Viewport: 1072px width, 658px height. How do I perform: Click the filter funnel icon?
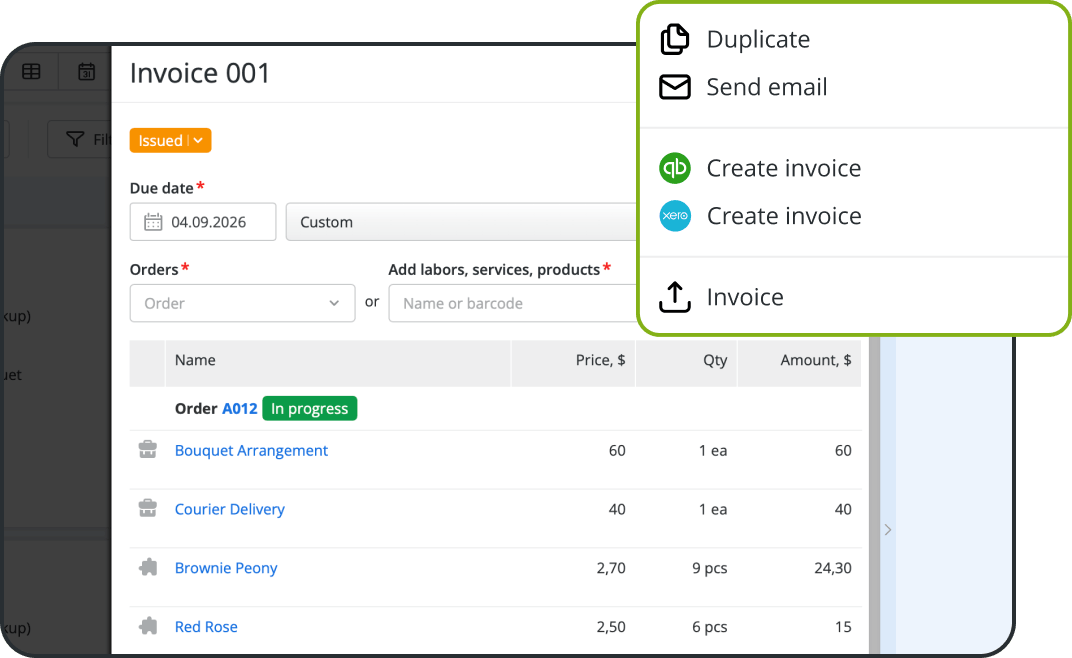[x=75, y=139]
